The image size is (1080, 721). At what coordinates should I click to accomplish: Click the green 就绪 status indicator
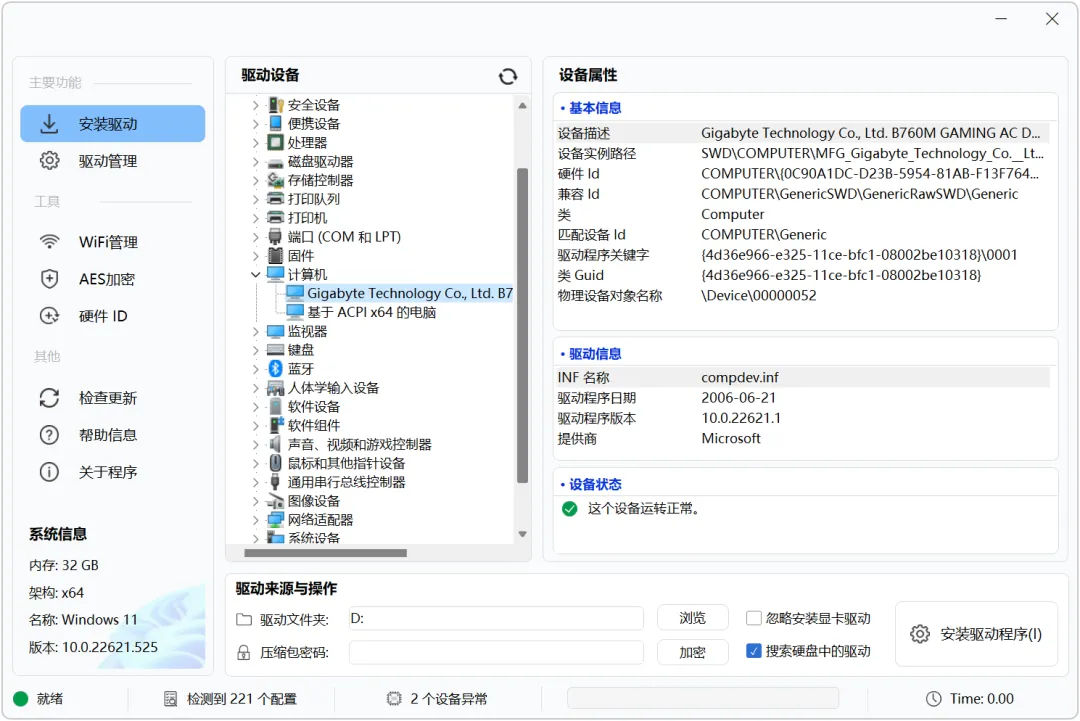point(21,699)
